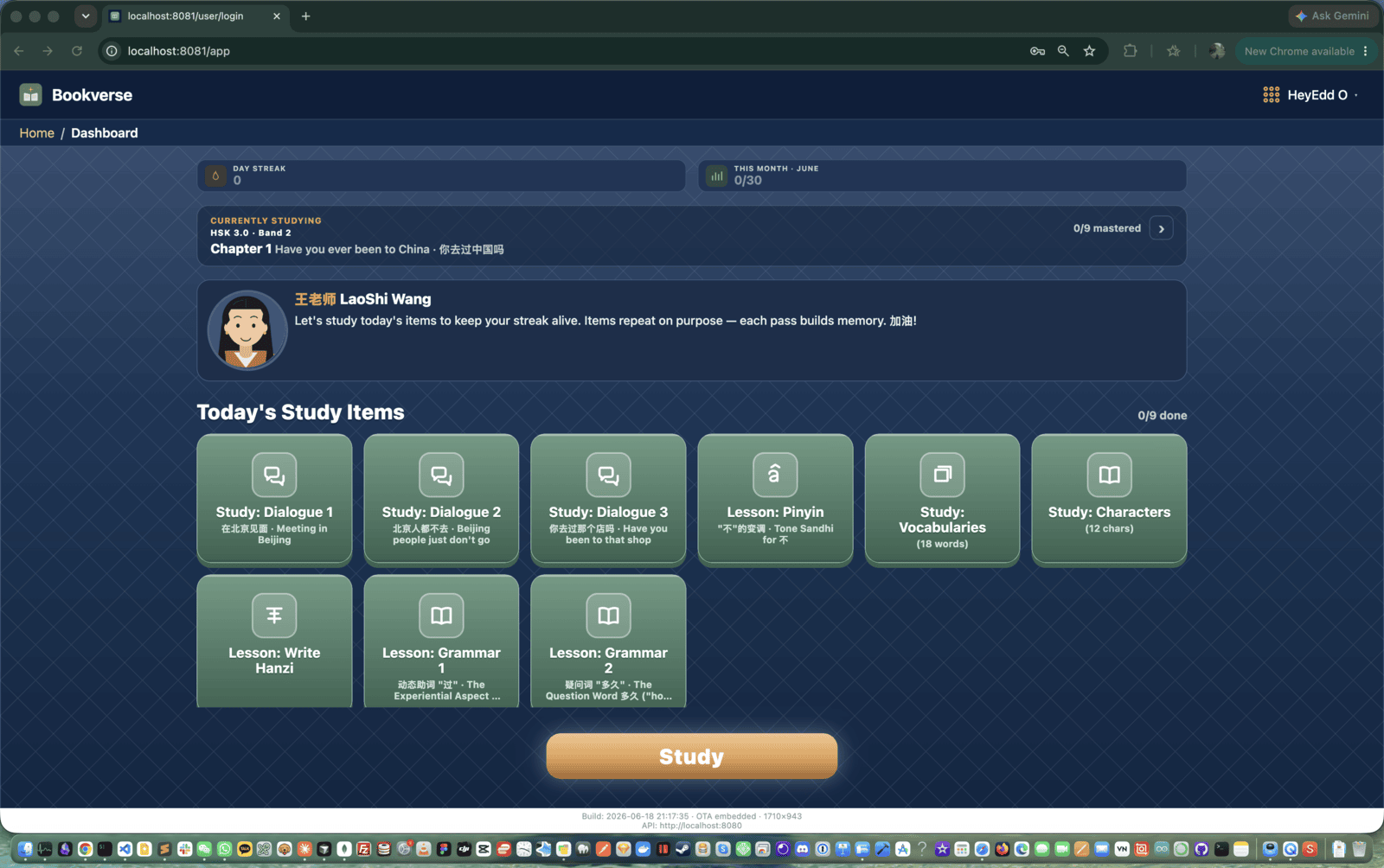
Task: Click LaoShi Wang's avatar picture
Action: (247, 330)
